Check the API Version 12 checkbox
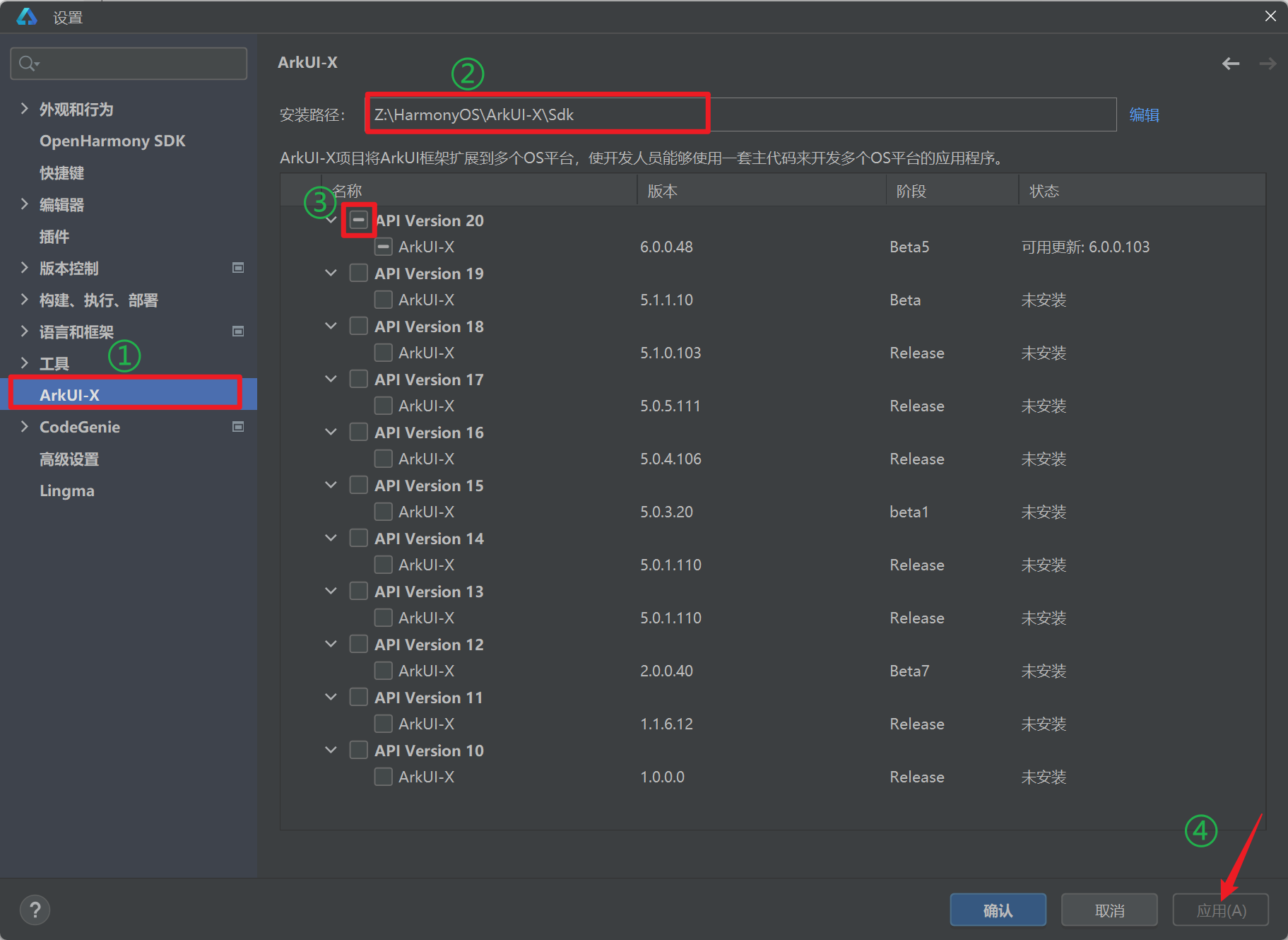Screen dimensions: 1288x940 click(359, 645)
